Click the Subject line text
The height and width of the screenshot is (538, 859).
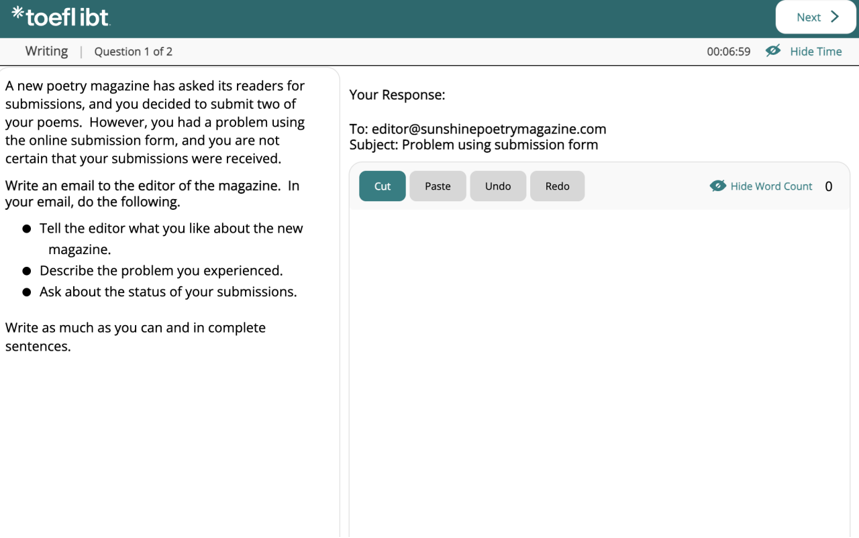474,145
